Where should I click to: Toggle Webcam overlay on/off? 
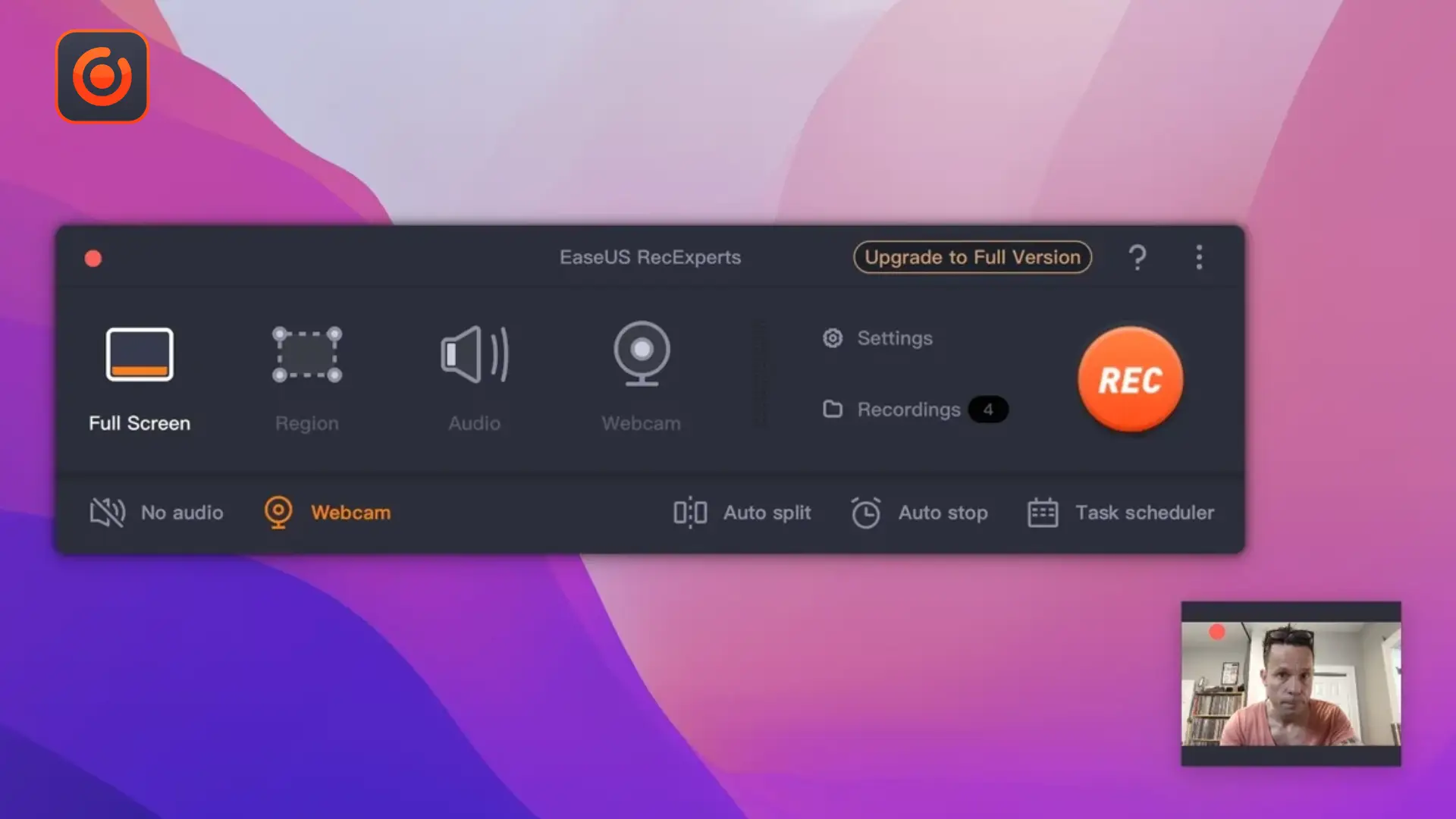click(x=326, y=512)
